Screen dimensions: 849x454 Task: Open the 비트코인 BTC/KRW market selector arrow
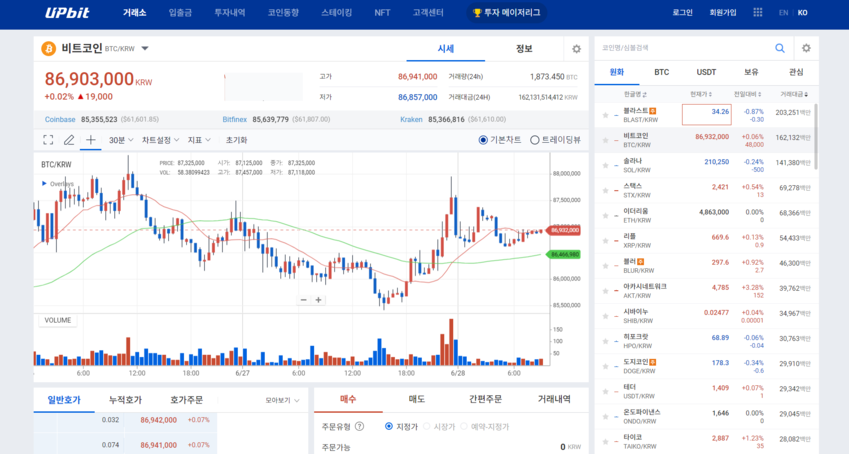click(x=145, y=48)
